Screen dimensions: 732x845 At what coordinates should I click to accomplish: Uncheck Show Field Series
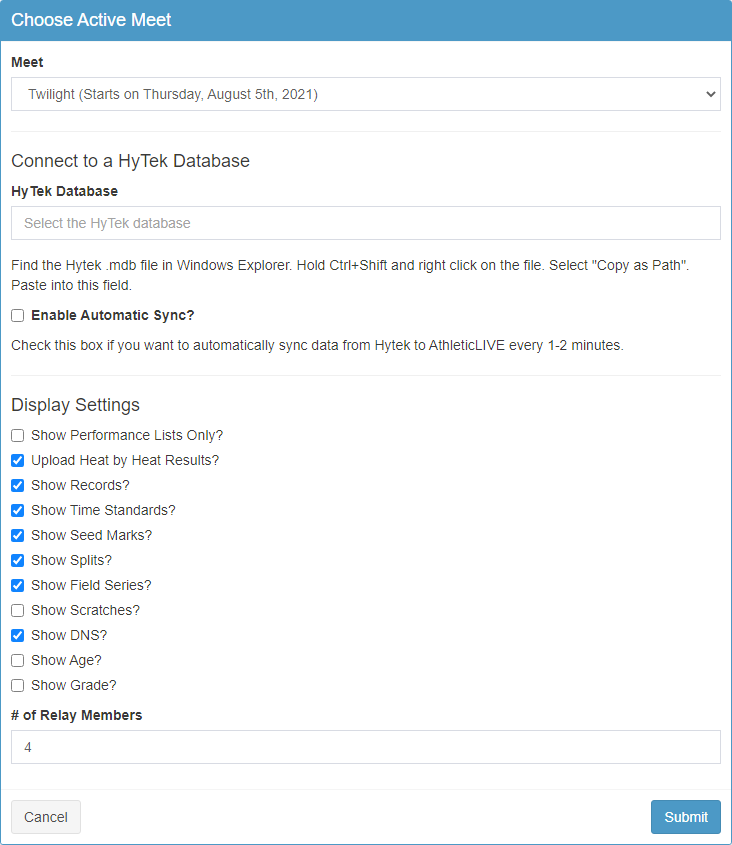(18, 585)
